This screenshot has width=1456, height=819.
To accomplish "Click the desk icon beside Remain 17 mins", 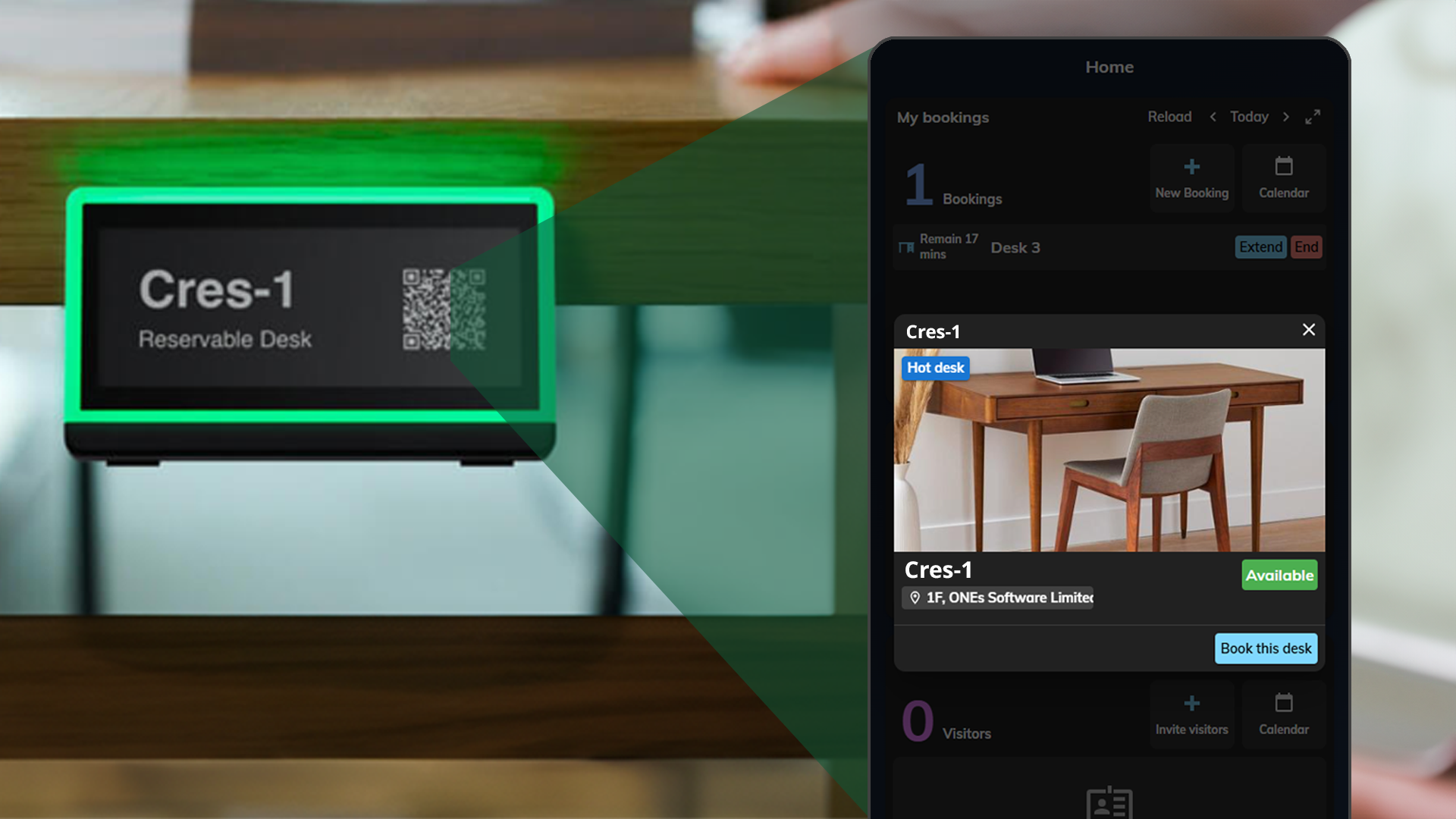I will [905, 247].
